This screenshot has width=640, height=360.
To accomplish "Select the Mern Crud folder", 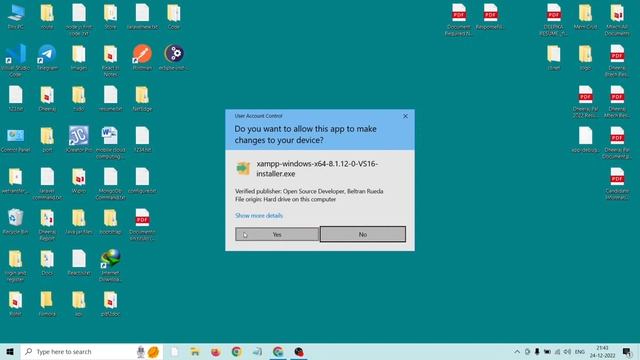I will (x=585, y=17).
